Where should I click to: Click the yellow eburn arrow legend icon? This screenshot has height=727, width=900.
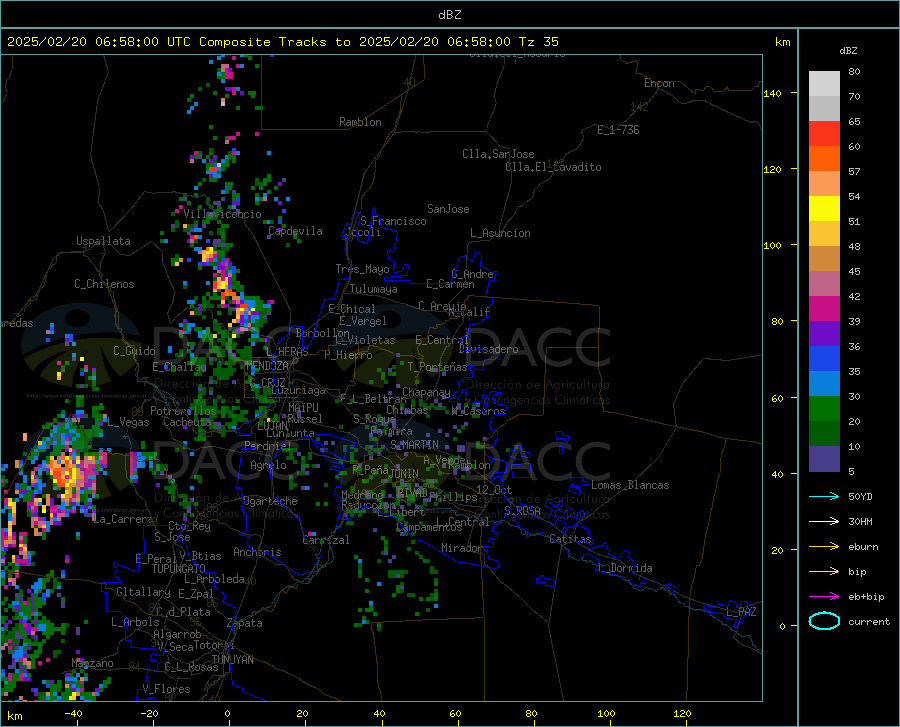824,546
